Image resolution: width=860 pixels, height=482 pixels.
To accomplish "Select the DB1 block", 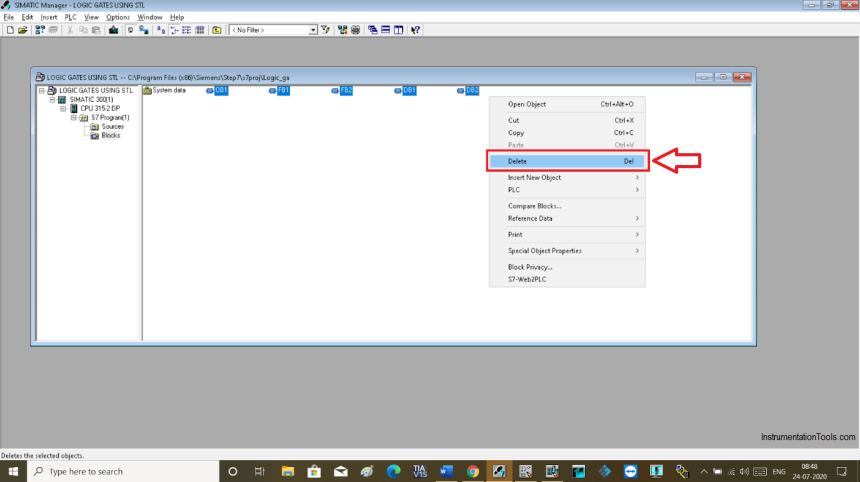I will coord(405,90).
